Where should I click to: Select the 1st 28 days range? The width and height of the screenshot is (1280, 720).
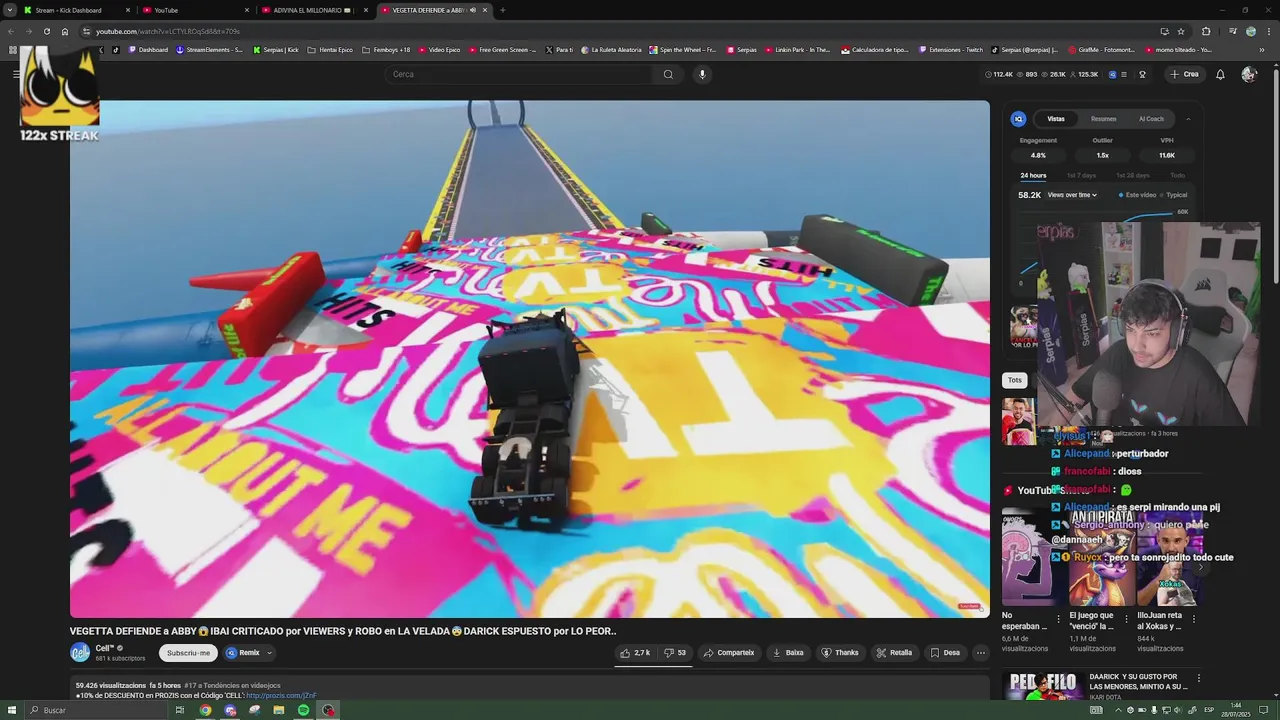1133,176
